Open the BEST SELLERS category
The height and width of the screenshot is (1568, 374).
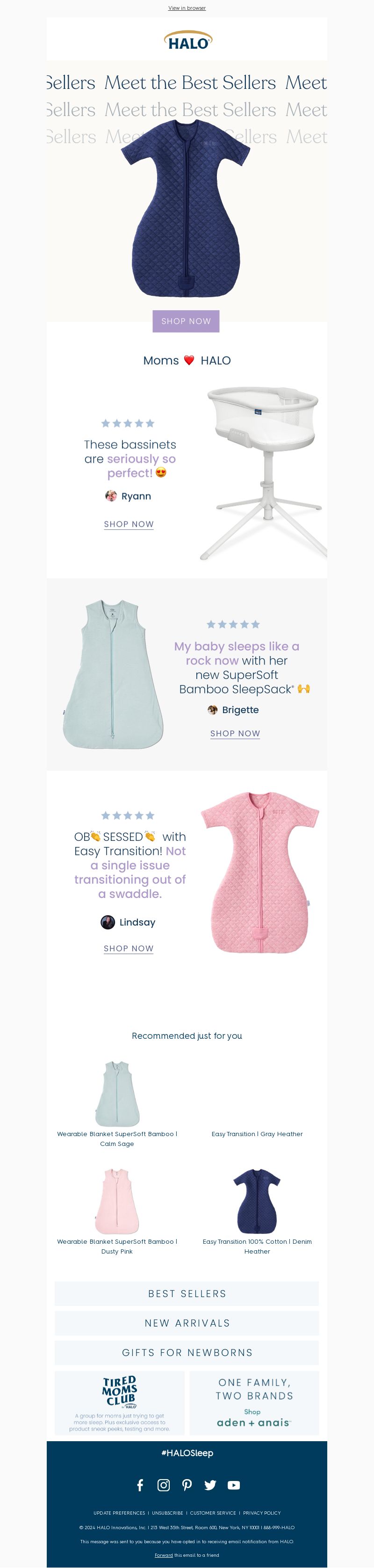[x=187, y=1293]
